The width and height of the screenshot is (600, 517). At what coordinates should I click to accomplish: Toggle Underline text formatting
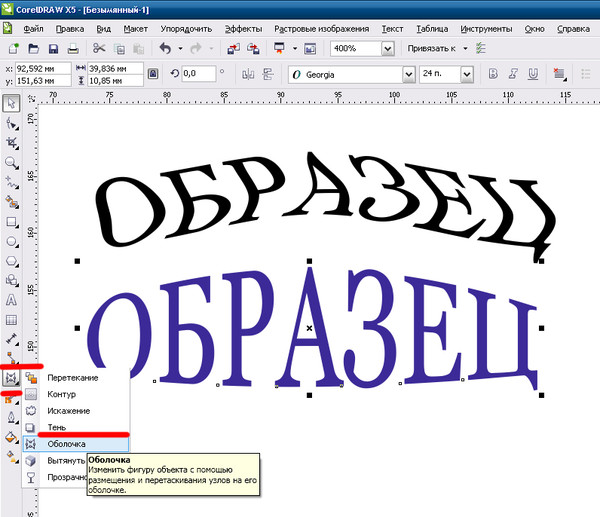pos(533,73)
